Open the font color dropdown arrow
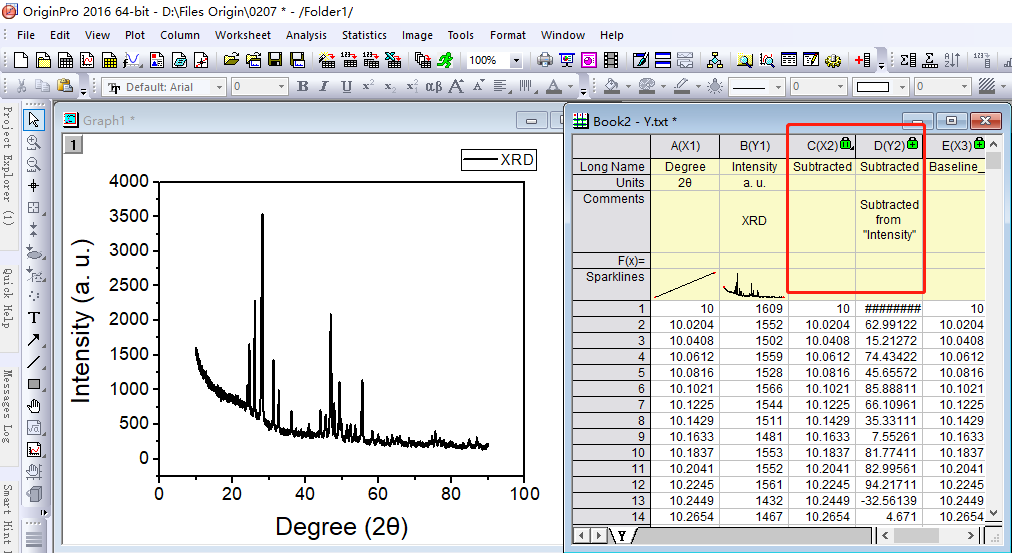 tap(570, 86)
